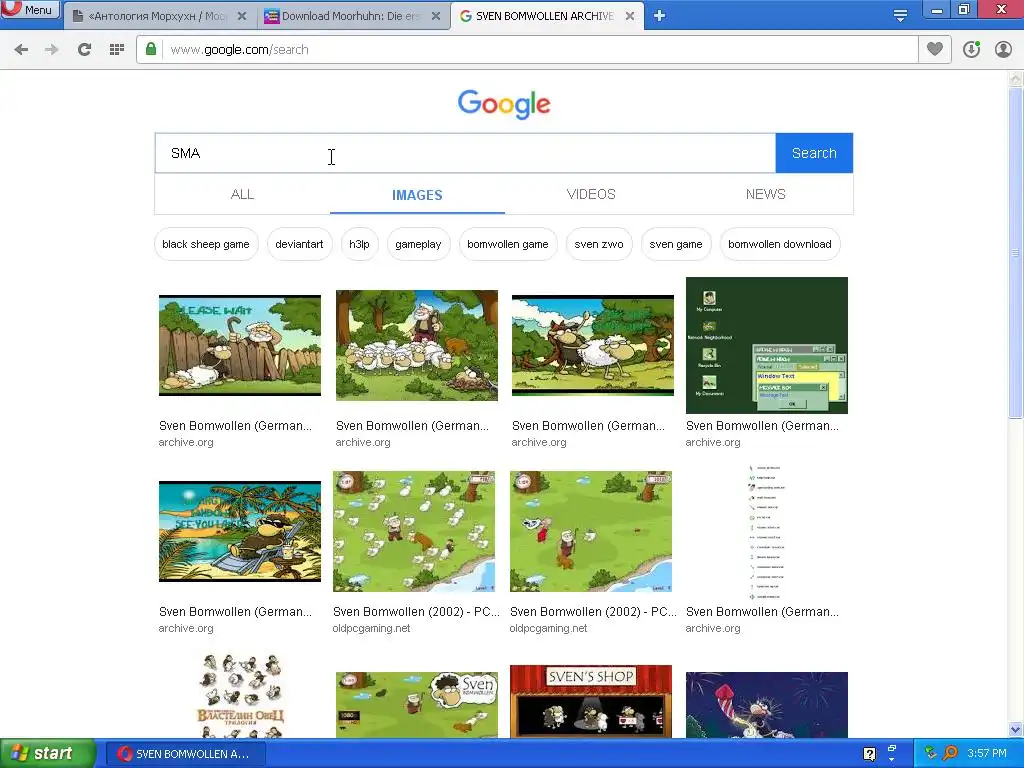Click the Google logo
The width and height of the screenshot is (1024, 768).
[504, 104]
